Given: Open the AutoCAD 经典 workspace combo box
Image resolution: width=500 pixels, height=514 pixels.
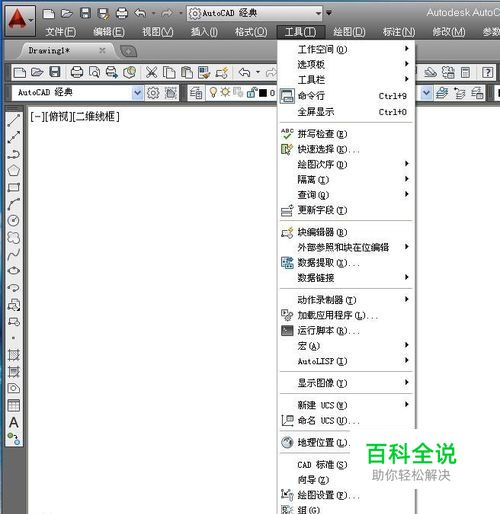Looking at the screenshot, I should point(77,93).
